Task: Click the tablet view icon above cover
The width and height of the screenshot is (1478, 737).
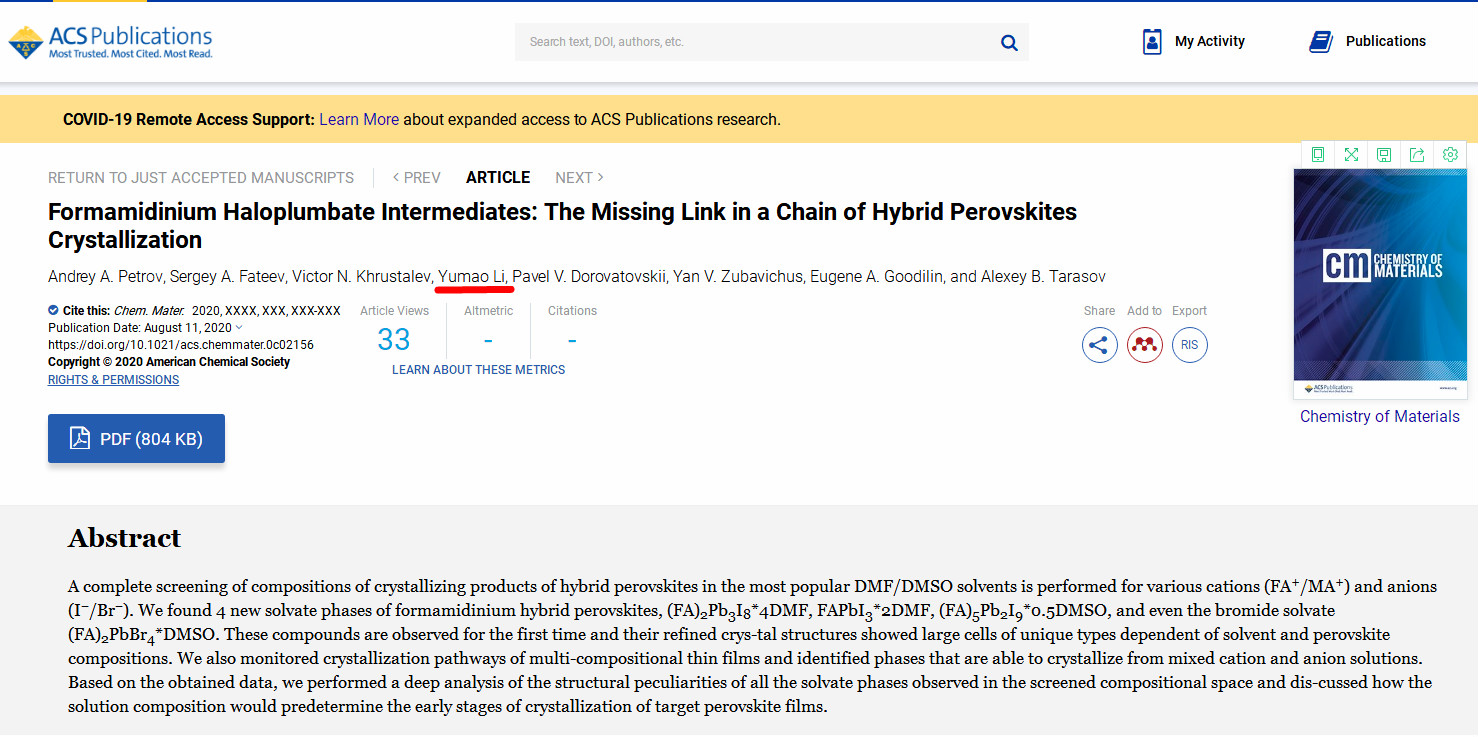Action: 1318,154
